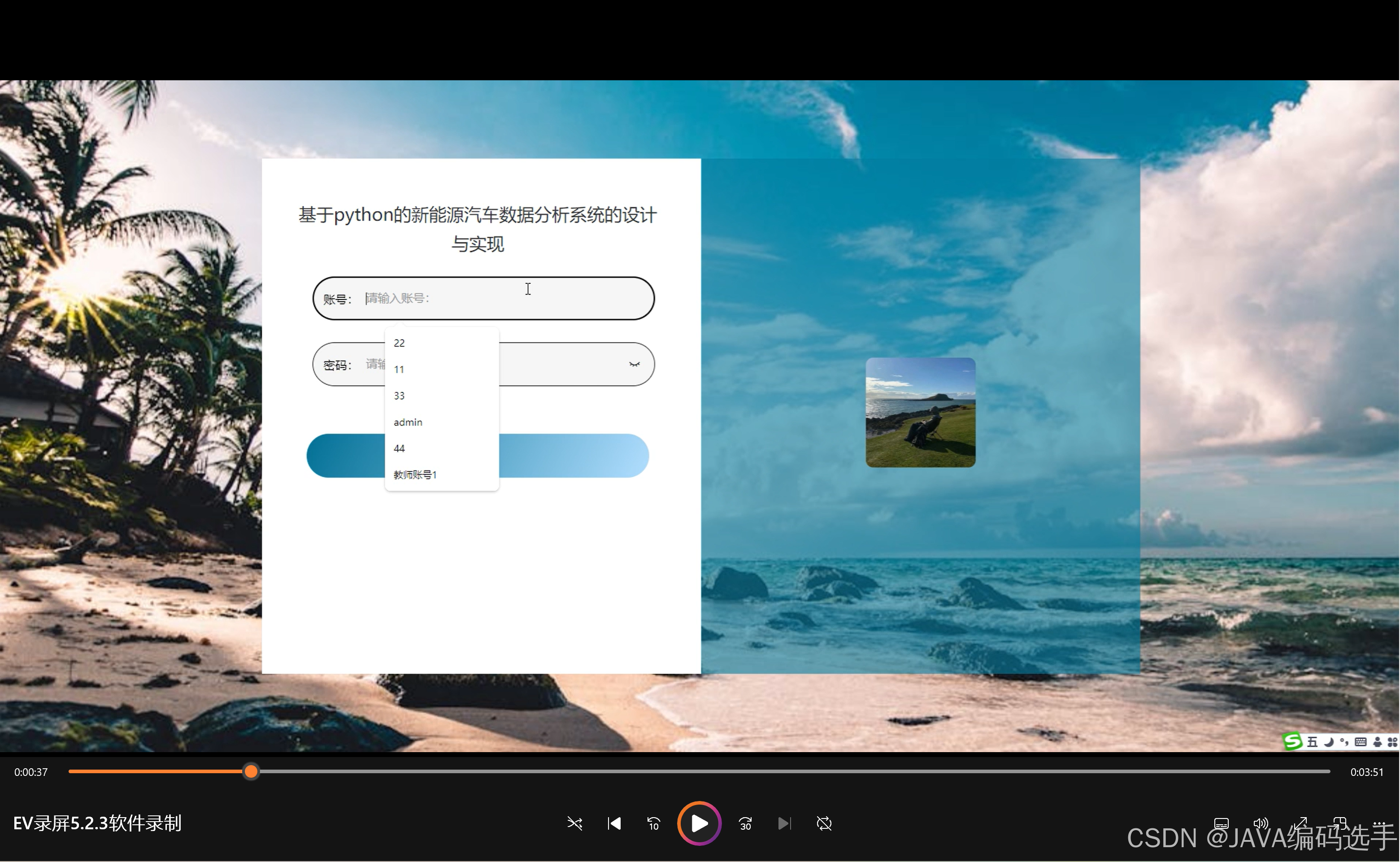Toggle shuffle in the media player
Screen dimensions: 1400x862
(x=574, y=823)
